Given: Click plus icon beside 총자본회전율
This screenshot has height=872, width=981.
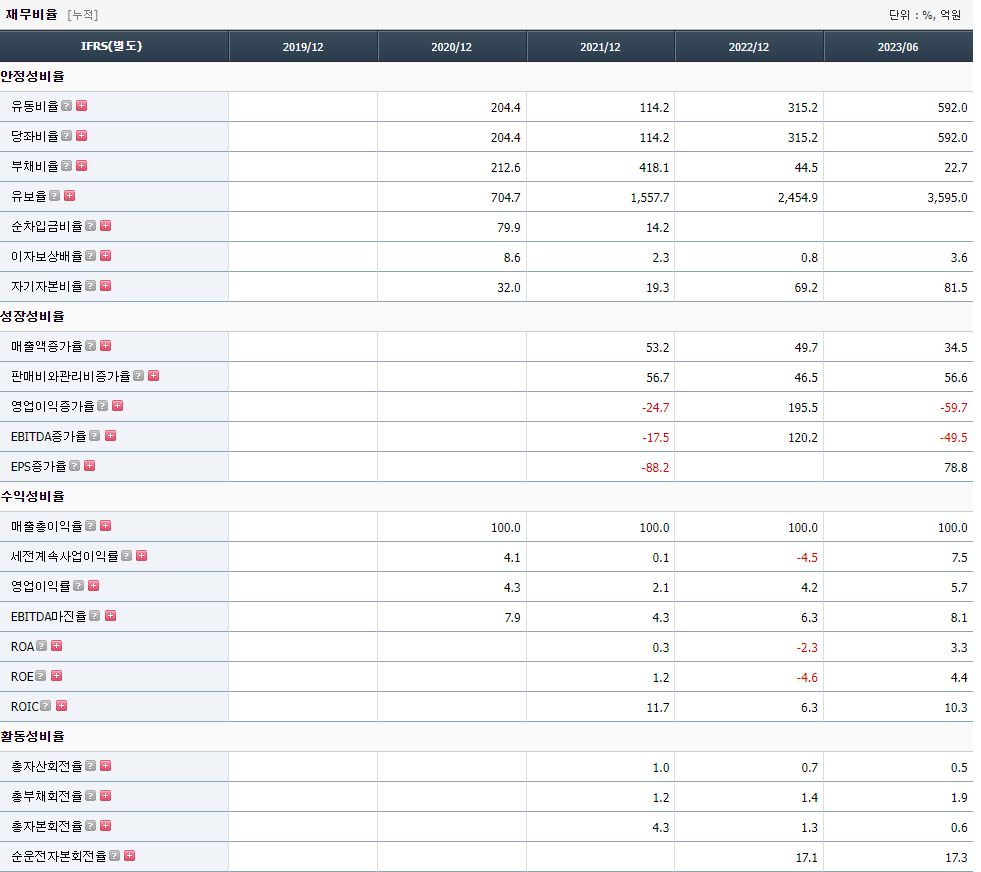Looking at the screenshot, I should 106,826.
